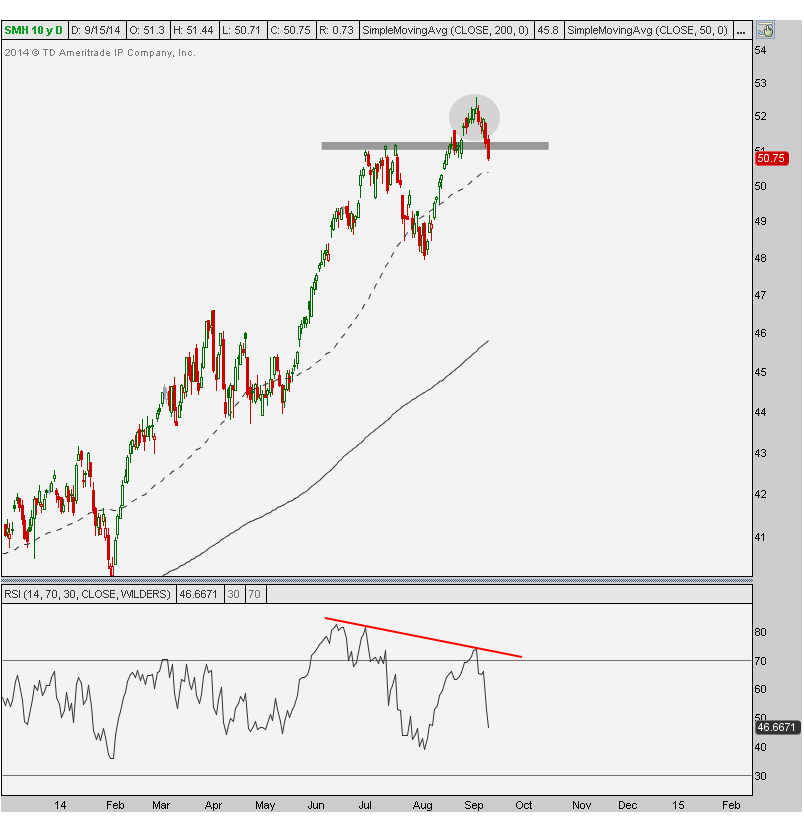The height and width of the screenshot is (836, 804).
Task: Select the 30 oversold box in RSI header
Action: (234, 594)
